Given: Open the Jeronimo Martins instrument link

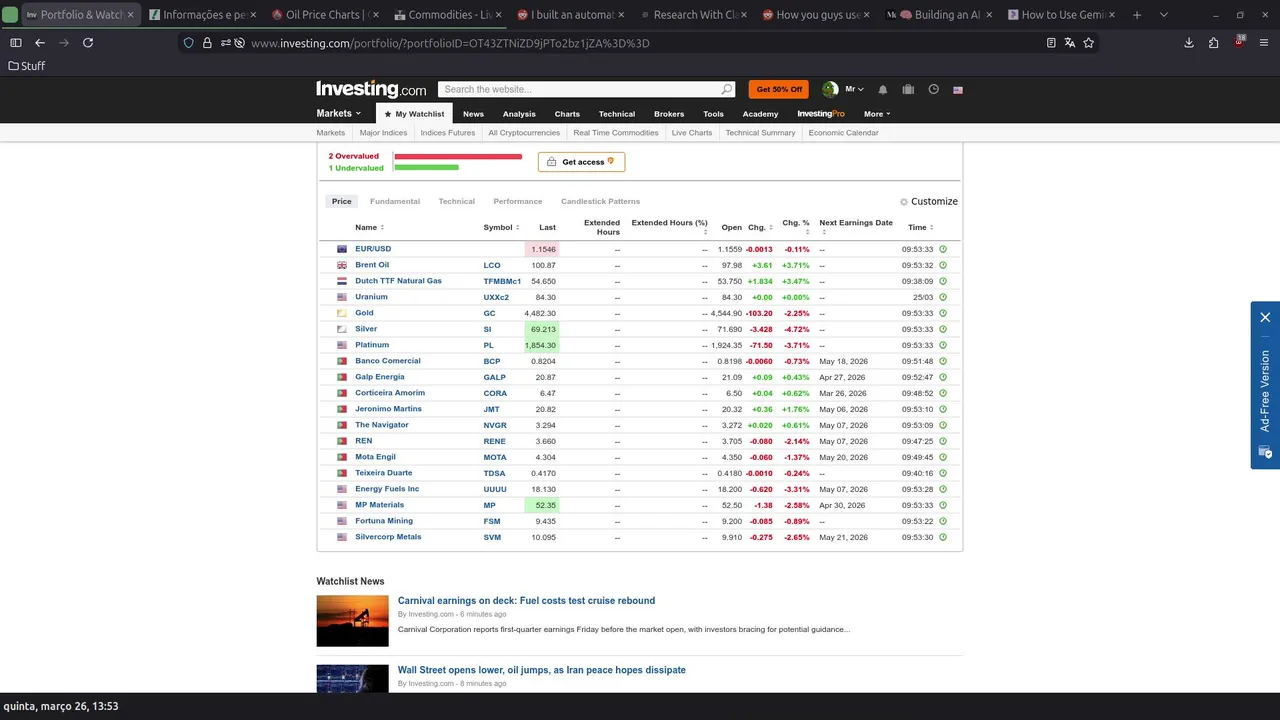Looking at the screenshot, I should [388, 409].
